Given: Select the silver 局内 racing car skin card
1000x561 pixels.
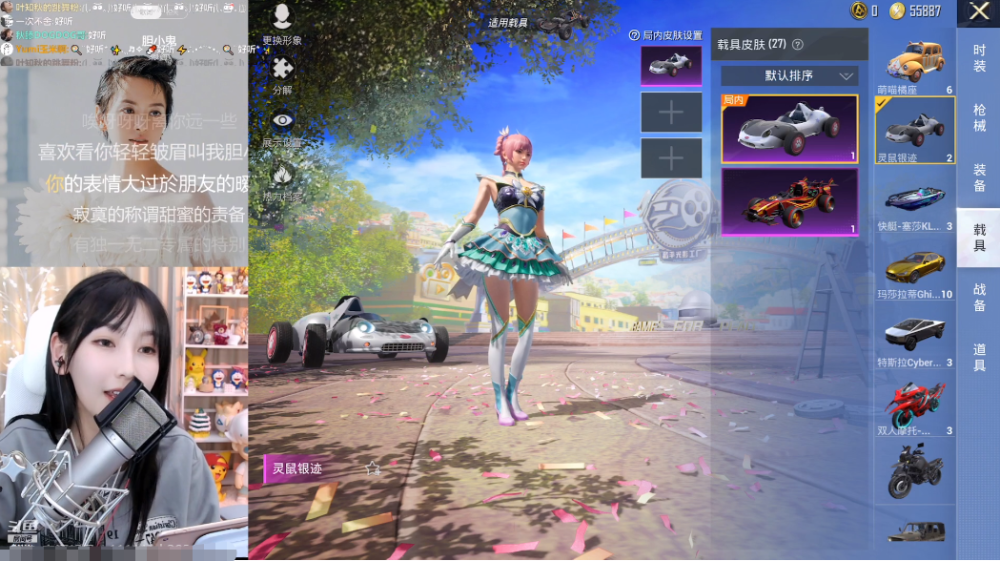Looking at the screenshot, I should point(790,129).
